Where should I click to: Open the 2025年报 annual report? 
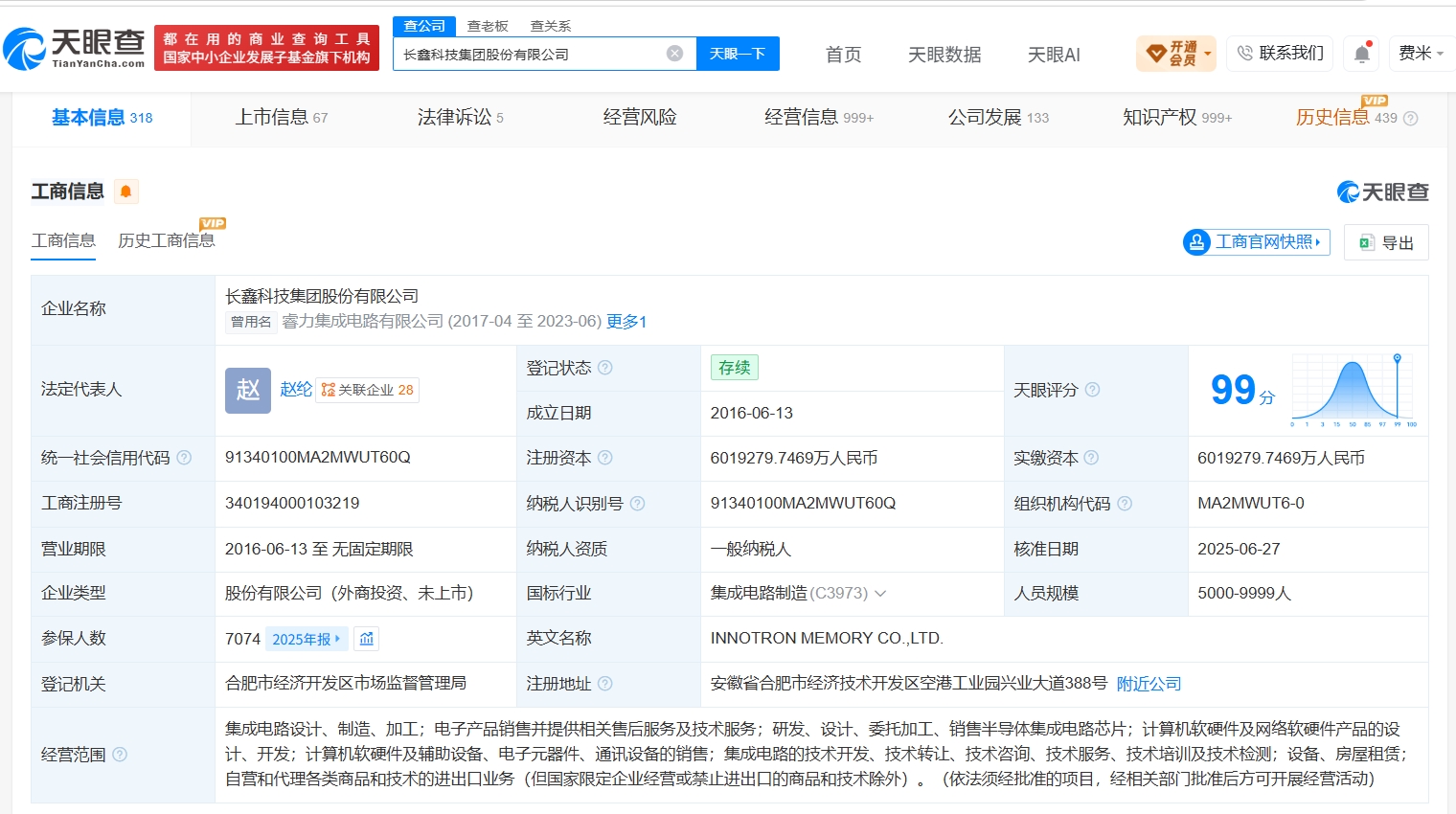[306, 639]
